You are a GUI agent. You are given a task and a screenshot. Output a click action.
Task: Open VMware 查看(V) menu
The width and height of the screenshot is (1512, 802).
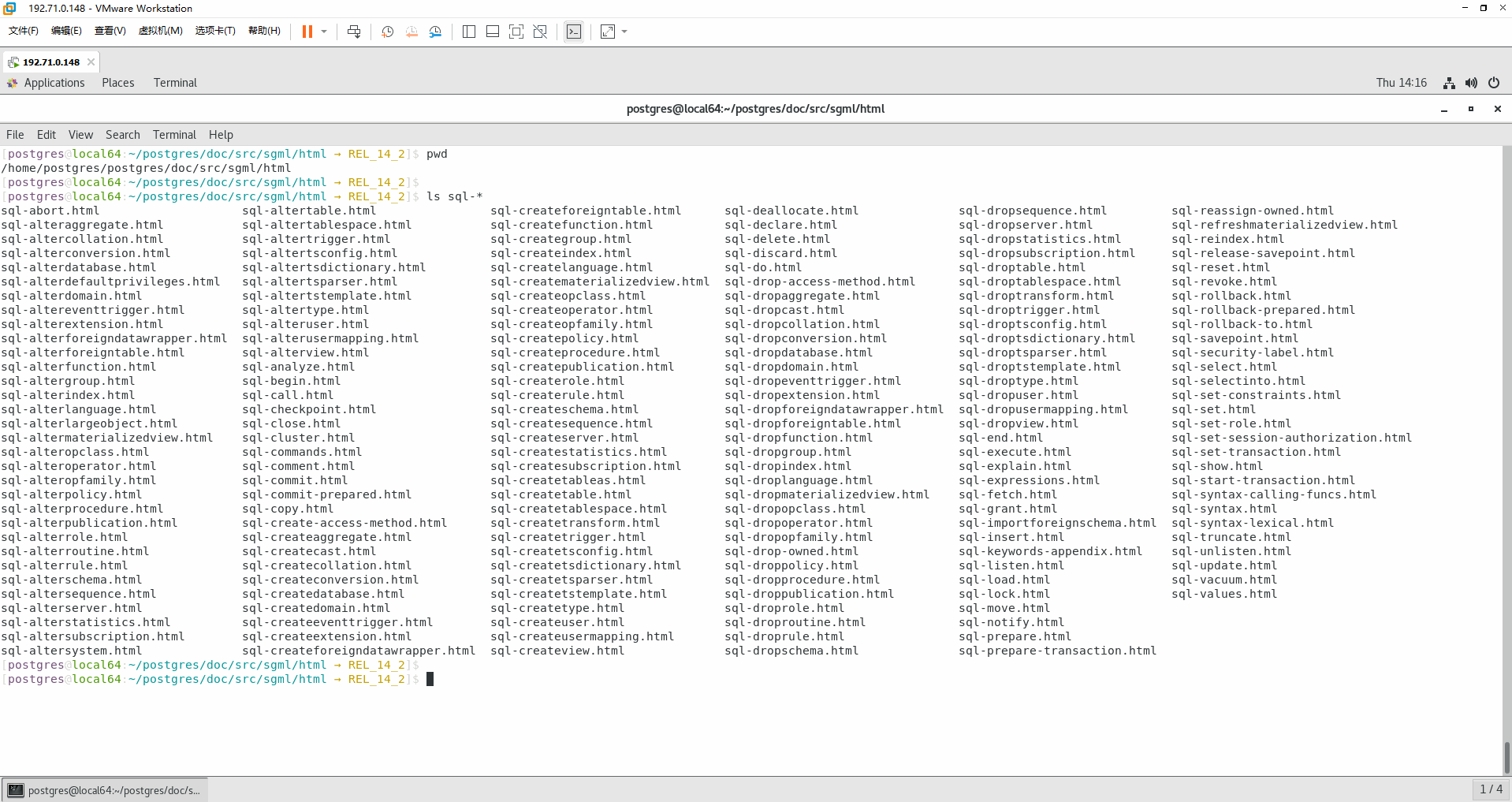(x=110, y=31)
